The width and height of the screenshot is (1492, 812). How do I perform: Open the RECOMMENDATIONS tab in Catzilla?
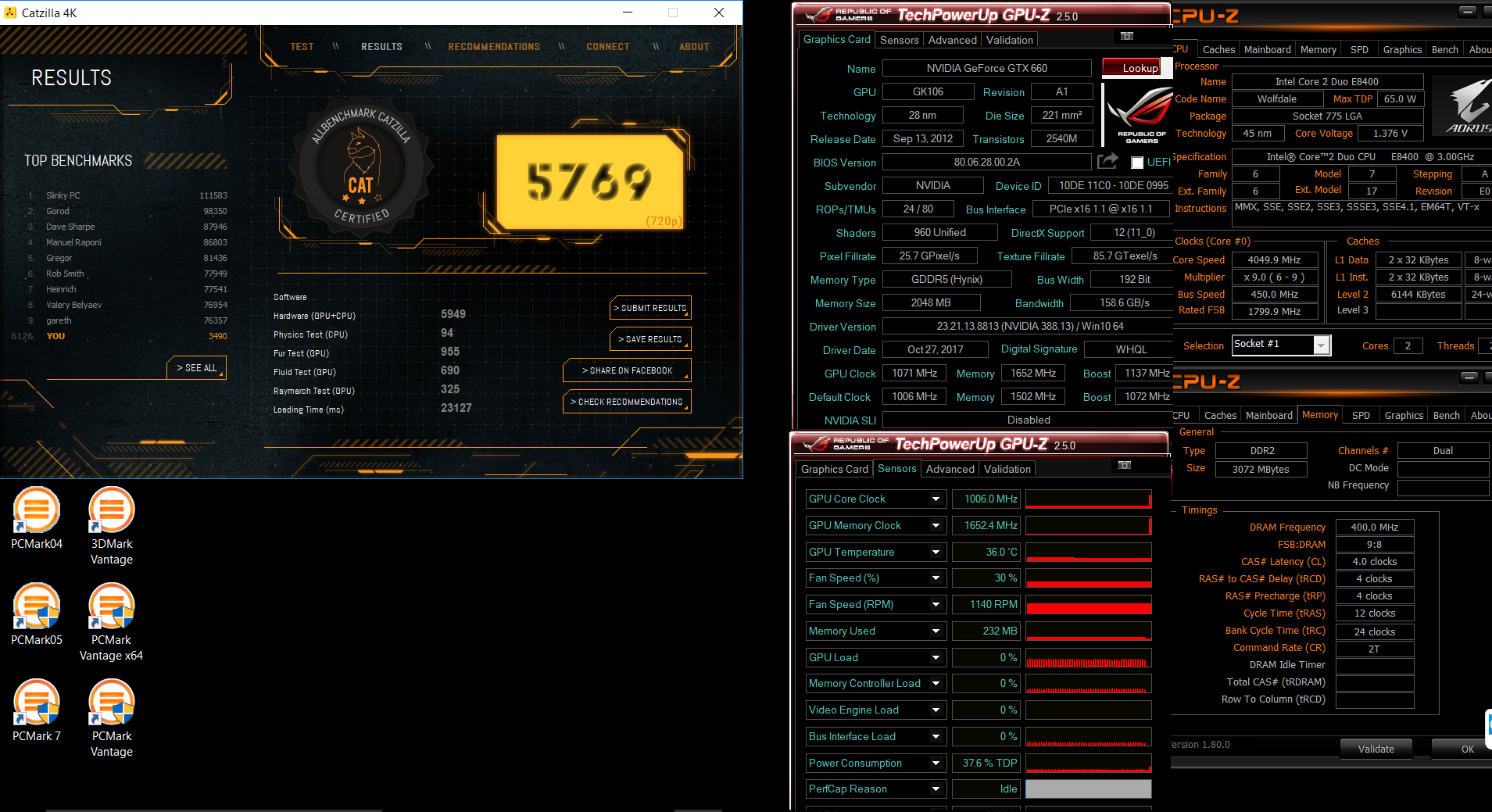pyautogui.click(x=494, y=47)
